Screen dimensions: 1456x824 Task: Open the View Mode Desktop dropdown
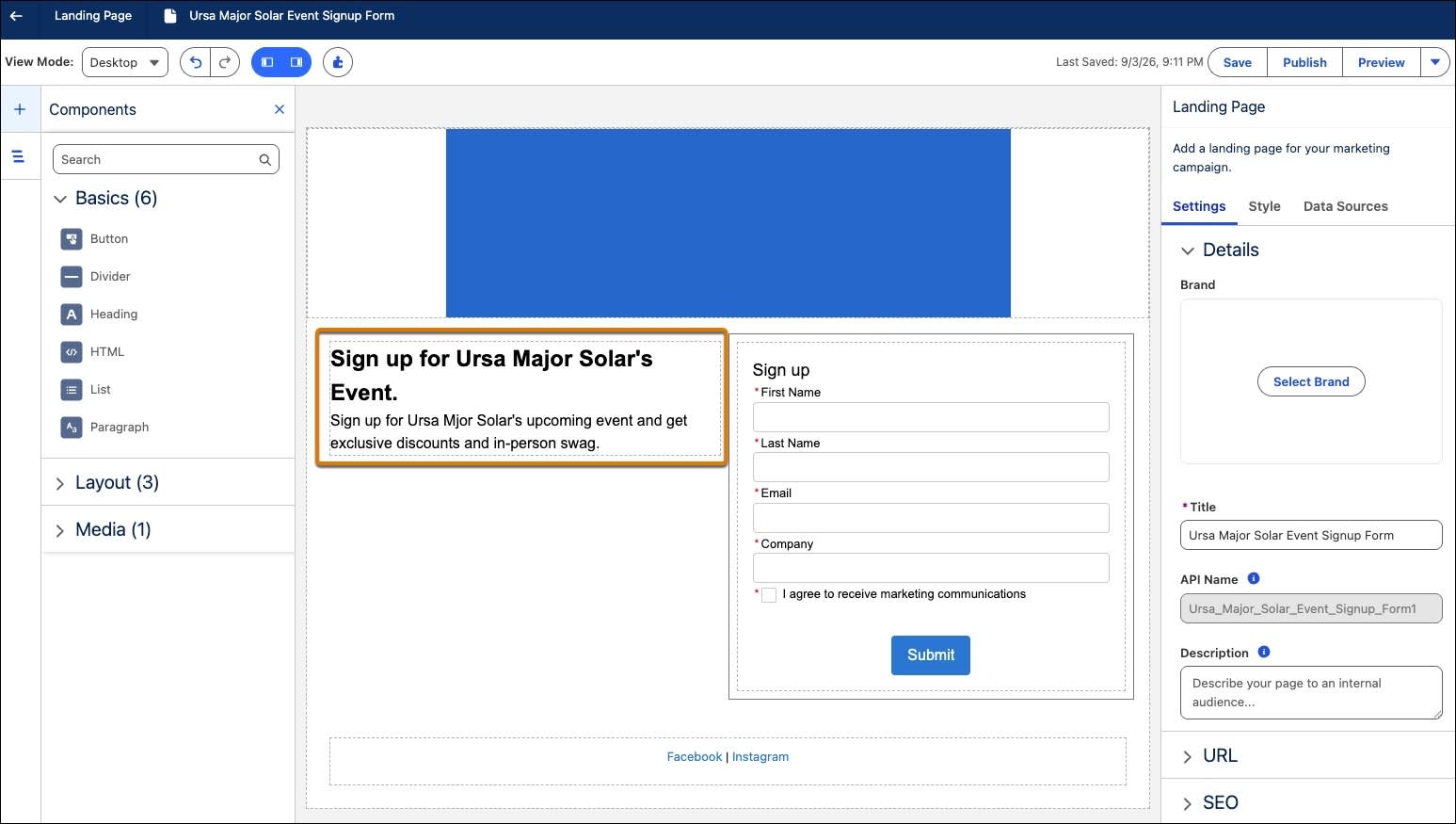pos(125,62)
